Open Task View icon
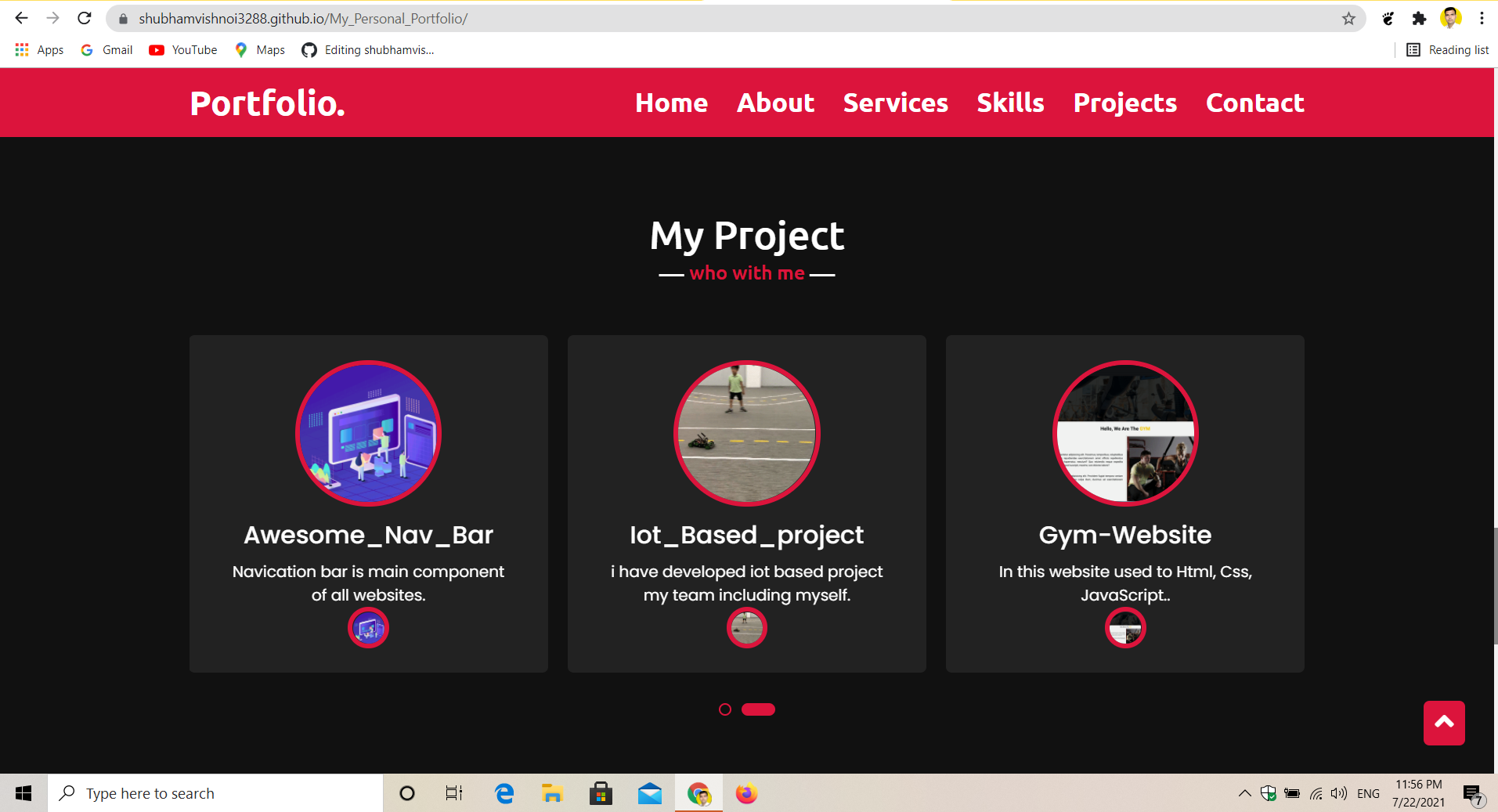Image resolution: width=1498 pixels, height=812 pixels. pyautogui.click(x=454, y=793)
